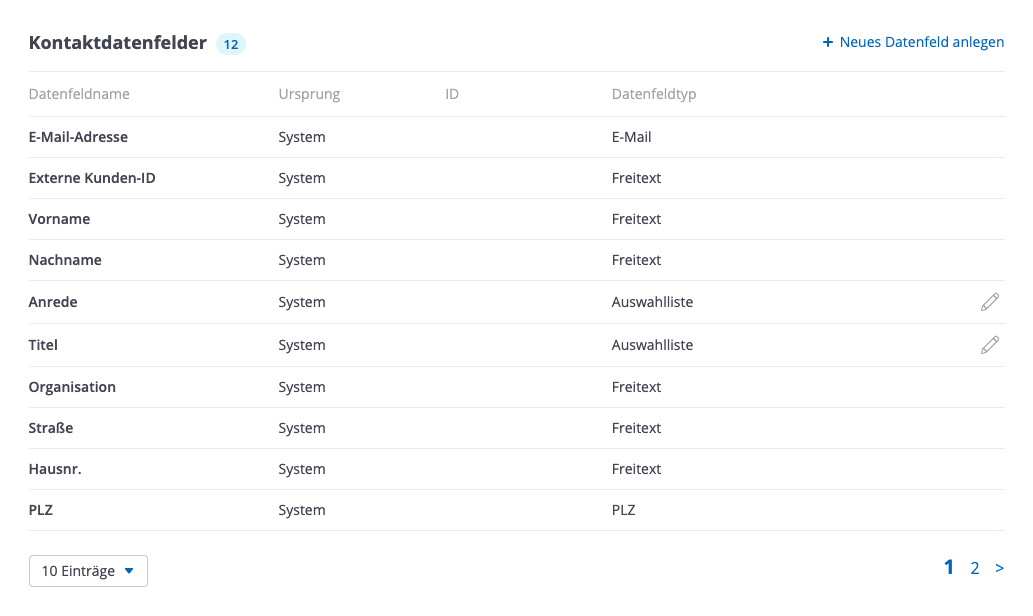Click the pencil icon for Titel
The width and height of the screenshot is (1033, 616).
pyautogui.click(x=989, y=345)
